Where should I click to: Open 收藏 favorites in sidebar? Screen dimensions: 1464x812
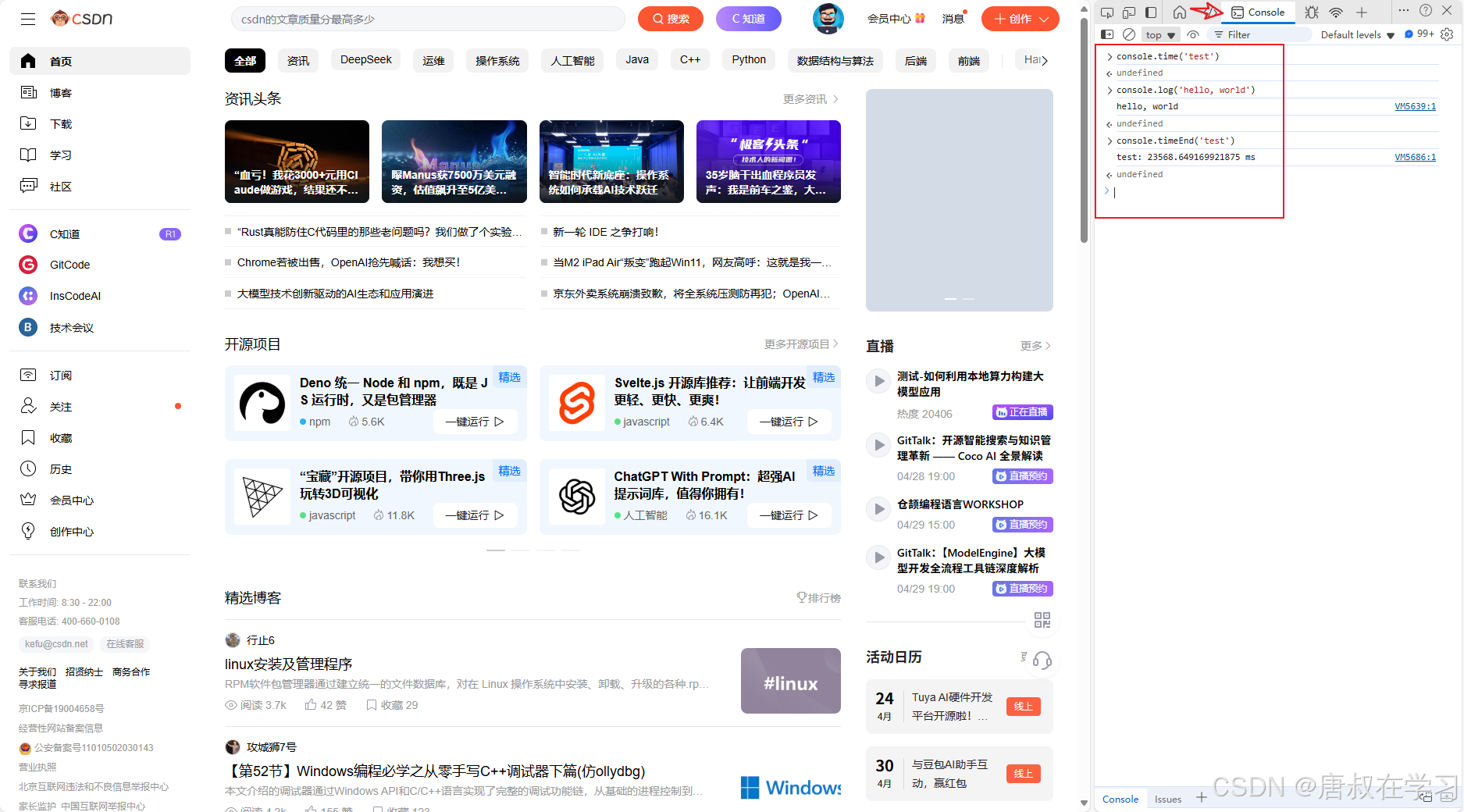(99, 438)
